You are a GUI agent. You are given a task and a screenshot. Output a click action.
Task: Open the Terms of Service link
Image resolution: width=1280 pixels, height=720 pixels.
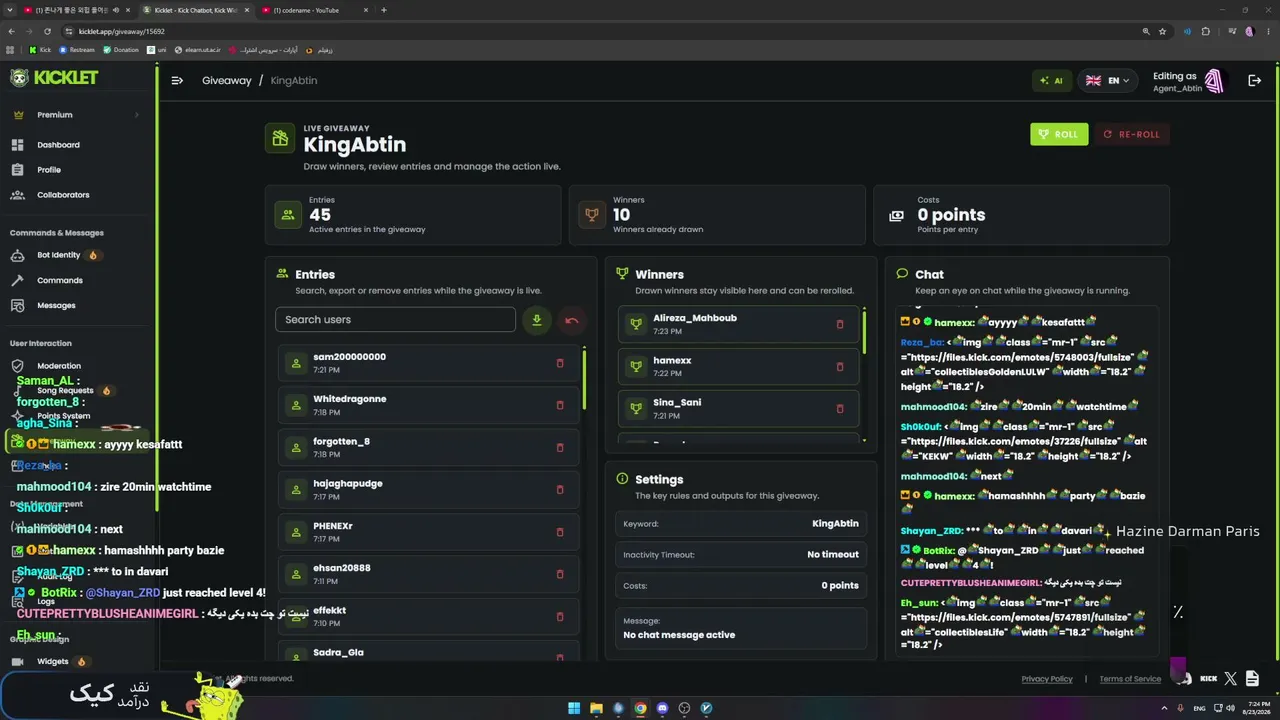[1130, 679]
